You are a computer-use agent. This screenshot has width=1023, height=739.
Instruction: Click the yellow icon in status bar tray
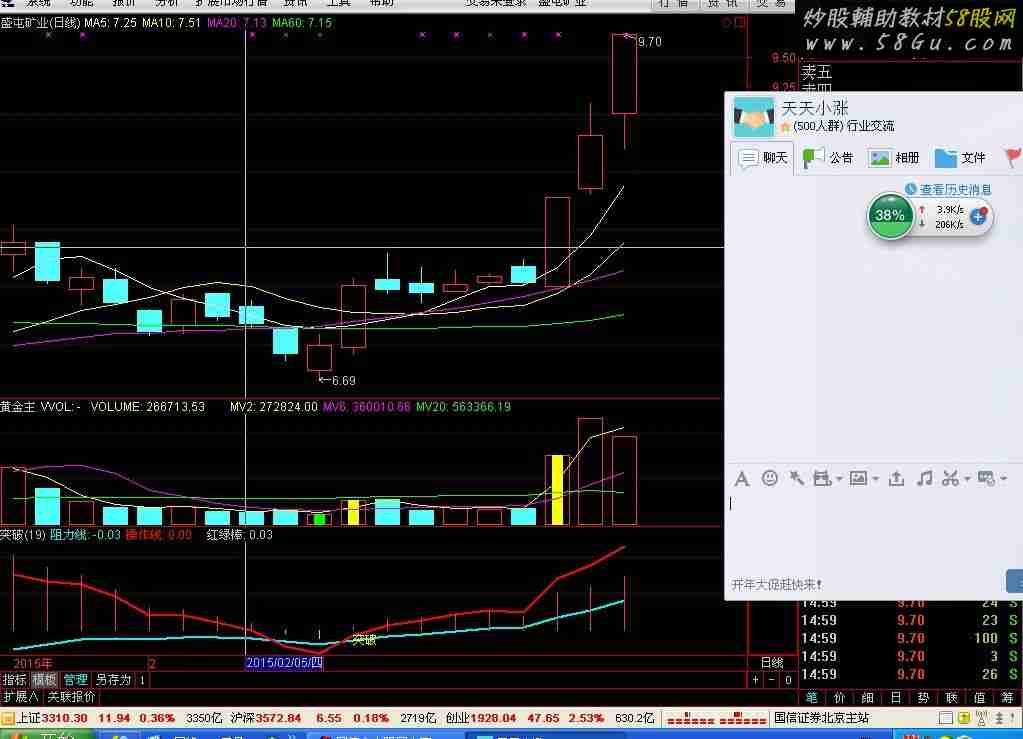coord(964,718)
